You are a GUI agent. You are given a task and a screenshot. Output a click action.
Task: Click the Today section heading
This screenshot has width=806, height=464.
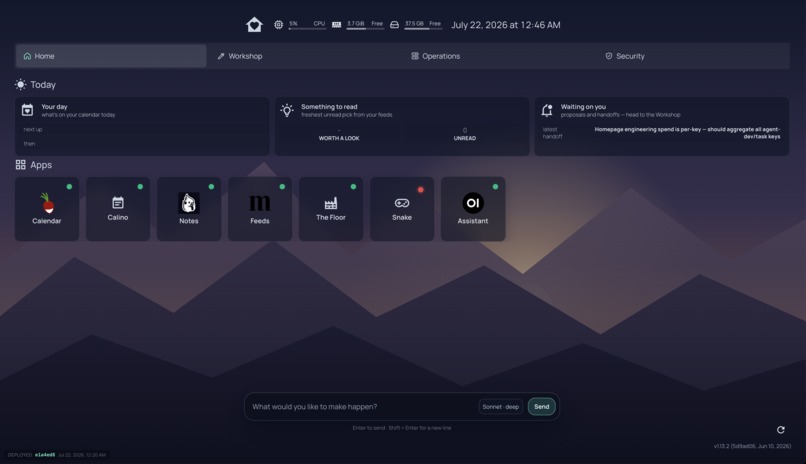[x=43, y=84]
